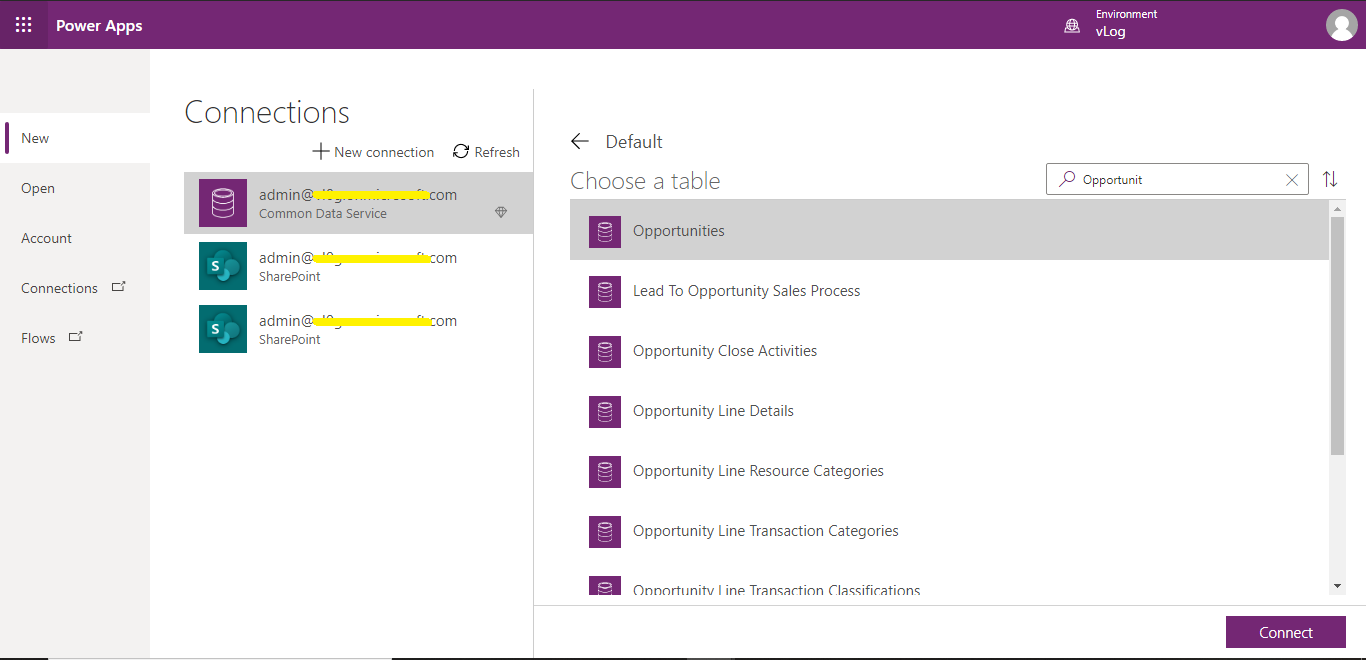The height and width of the screenshot is (660, 1366).
Task: Select Lead To Opportunity Sales Process
Action: [949, 290]
